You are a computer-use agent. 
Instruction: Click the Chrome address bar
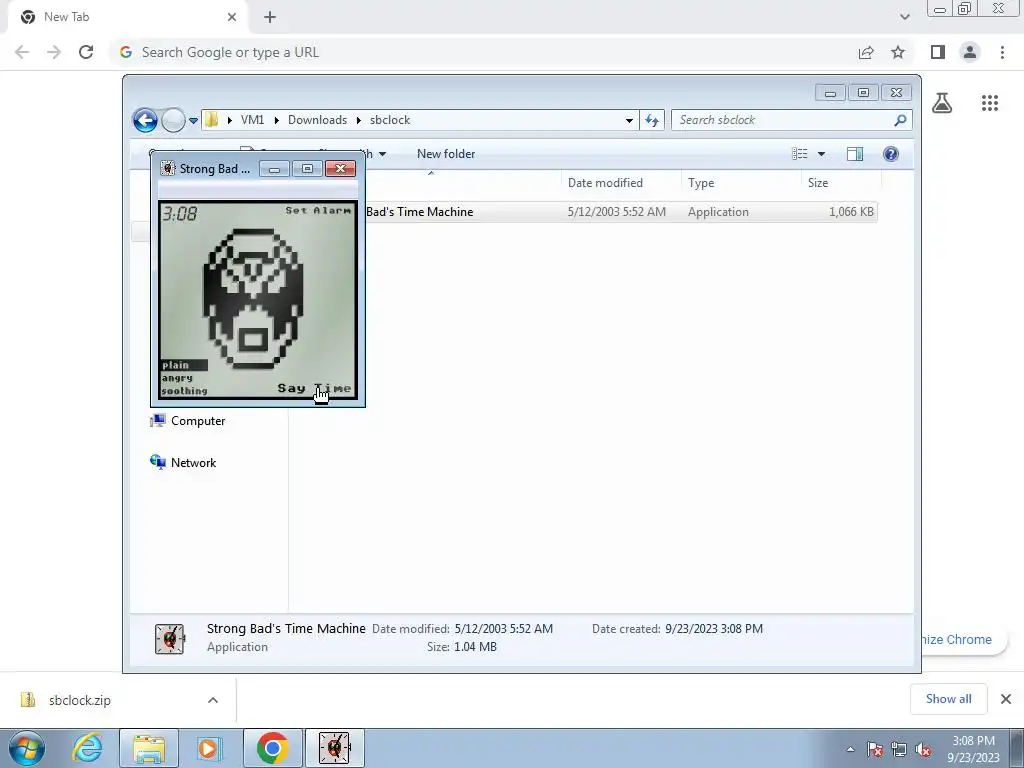click(x=483, y=52)
